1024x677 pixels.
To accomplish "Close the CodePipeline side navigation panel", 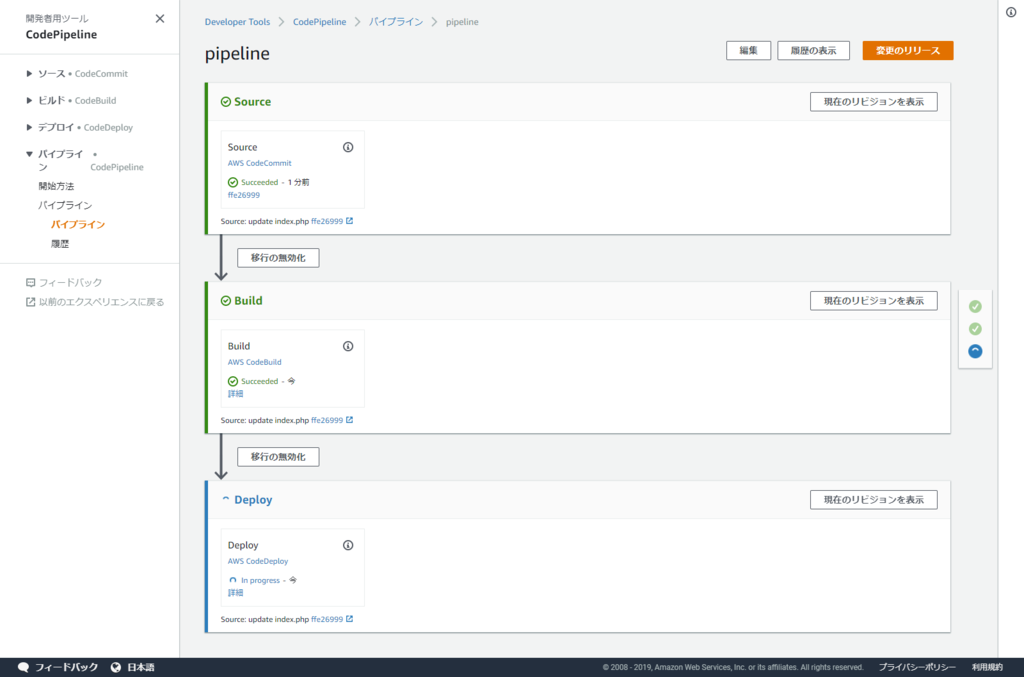I will [x=160, y=19].
